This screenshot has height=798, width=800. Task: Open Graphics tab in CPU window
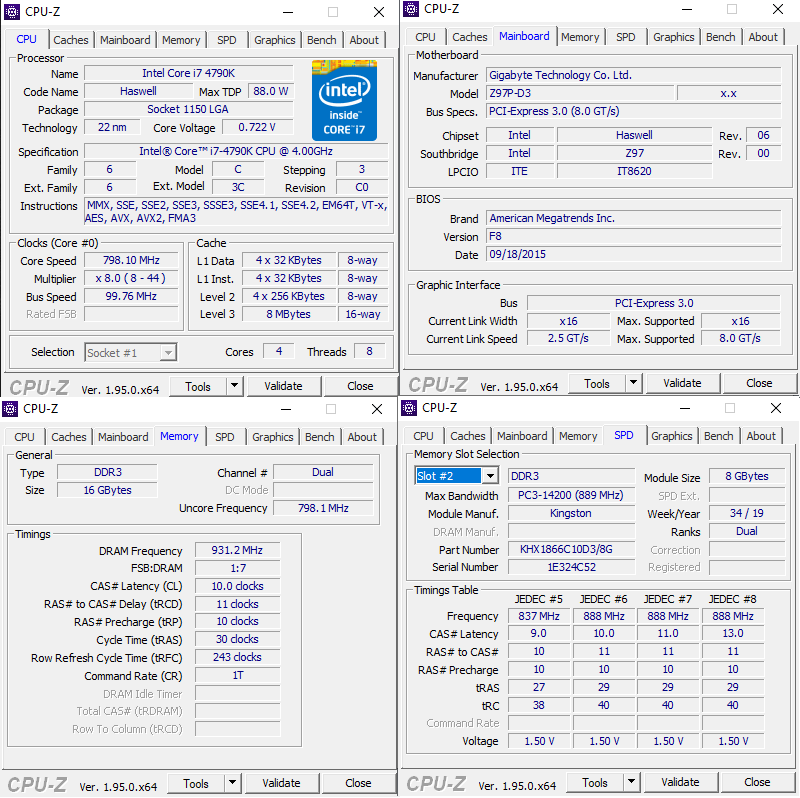point(274,40)
